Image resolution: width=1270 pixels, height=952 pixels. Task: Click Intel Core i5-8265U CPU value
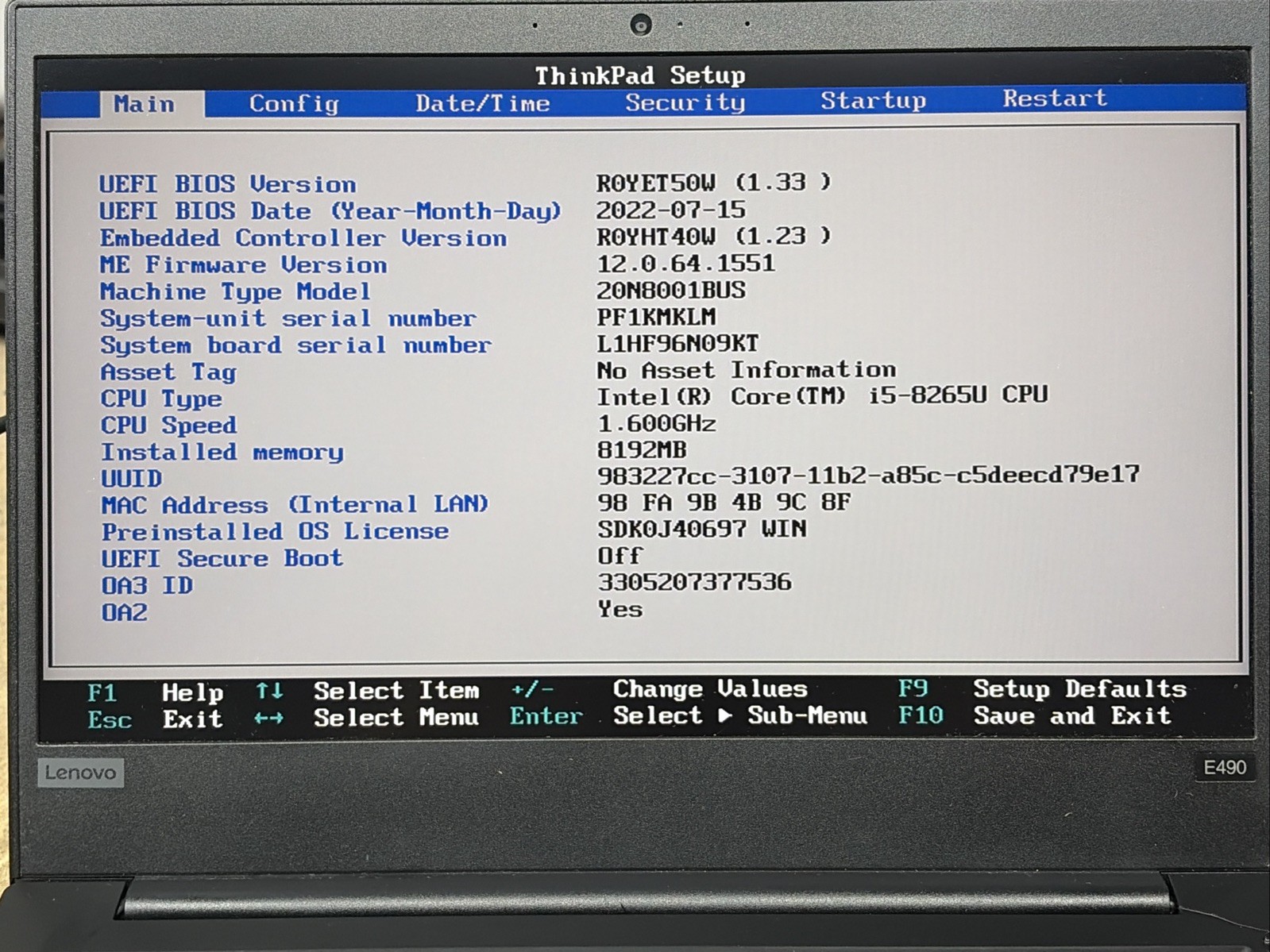(x=822, y=395)
